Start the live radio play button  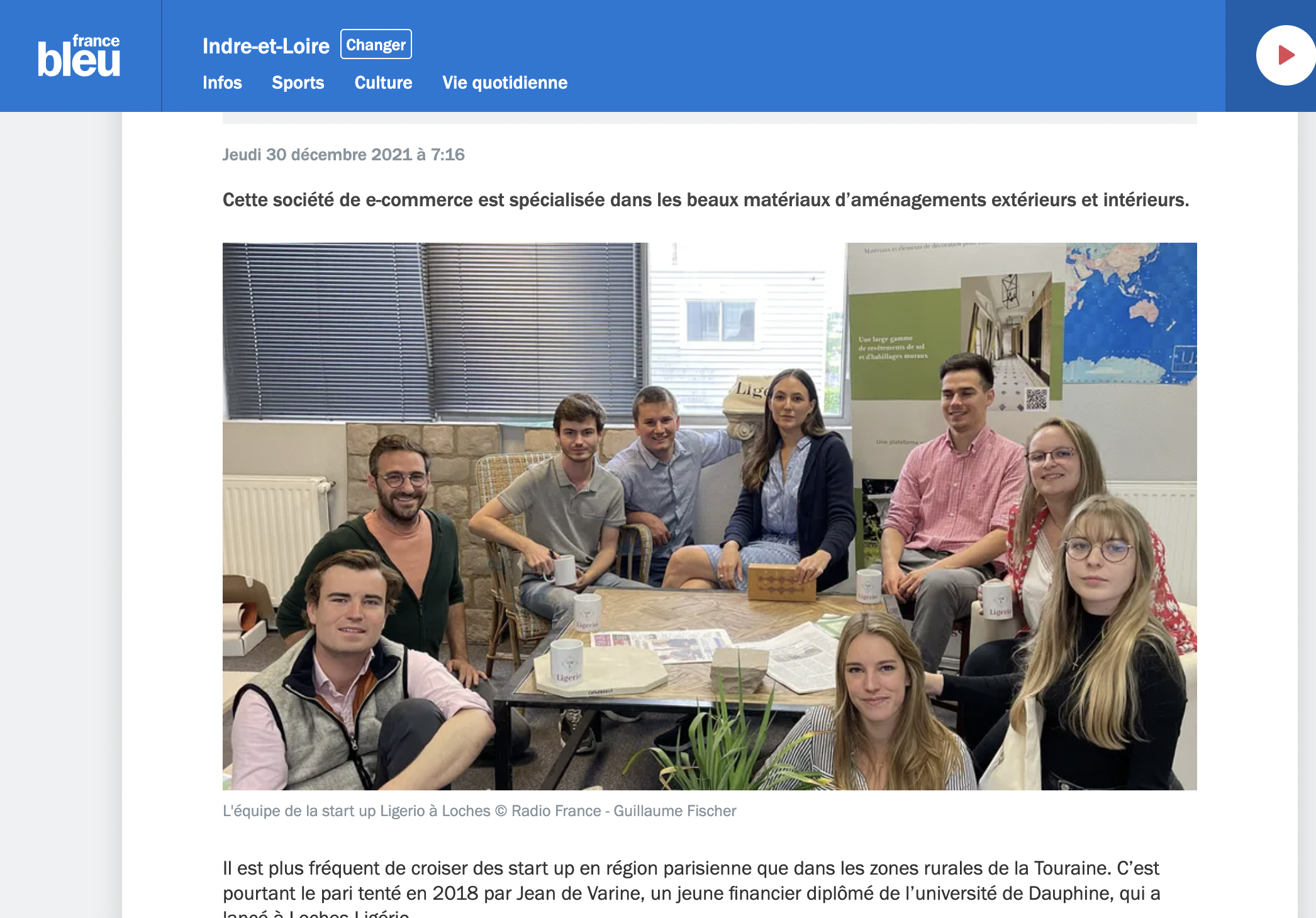pyautogui.click(x=1285, y=55)
